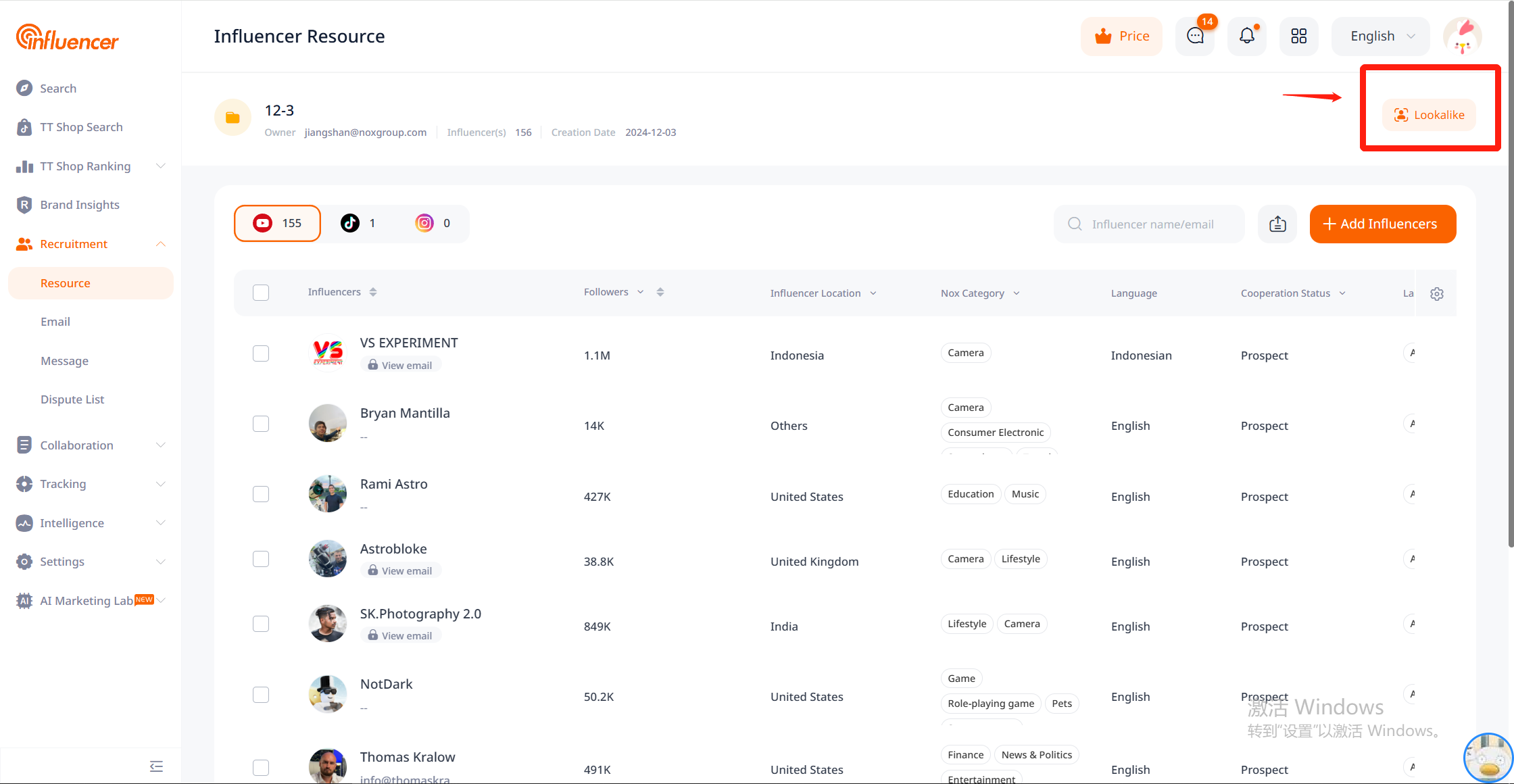This screenshot has width=1514, height=784.
Task: Open table column settings gear
Action: coord(1437,294)
